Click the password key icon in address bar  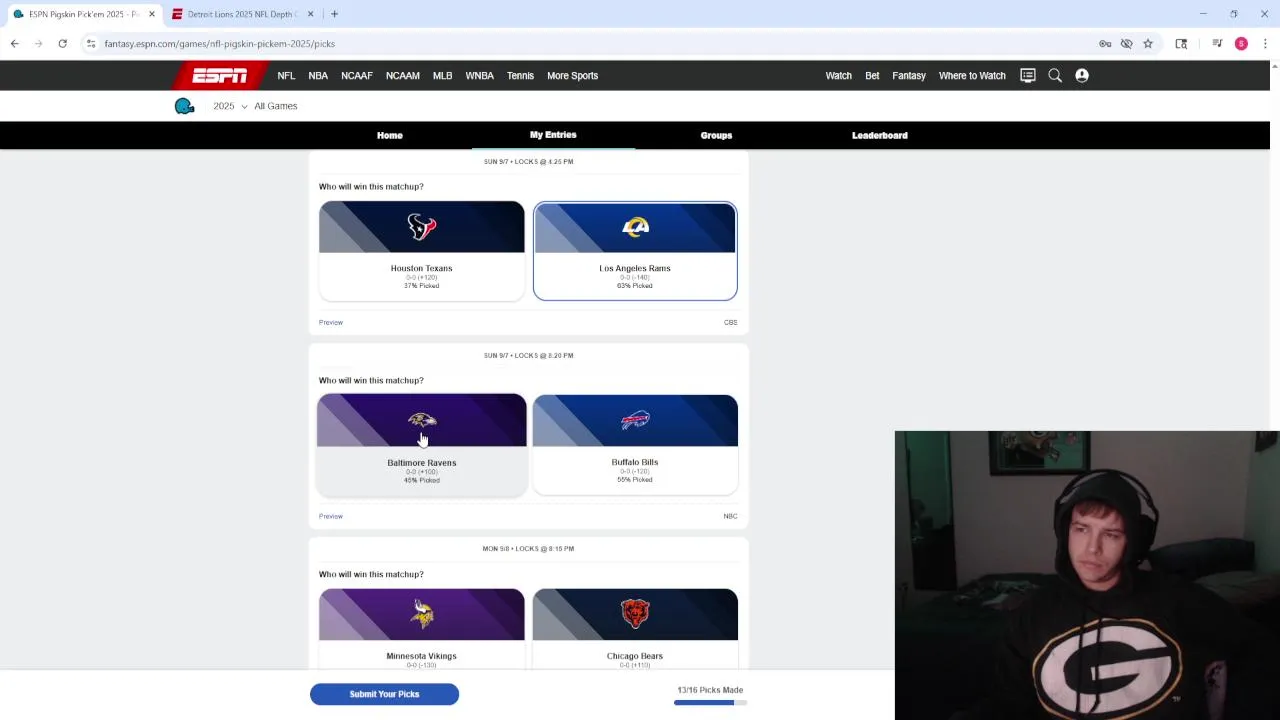pos(1105,44)
